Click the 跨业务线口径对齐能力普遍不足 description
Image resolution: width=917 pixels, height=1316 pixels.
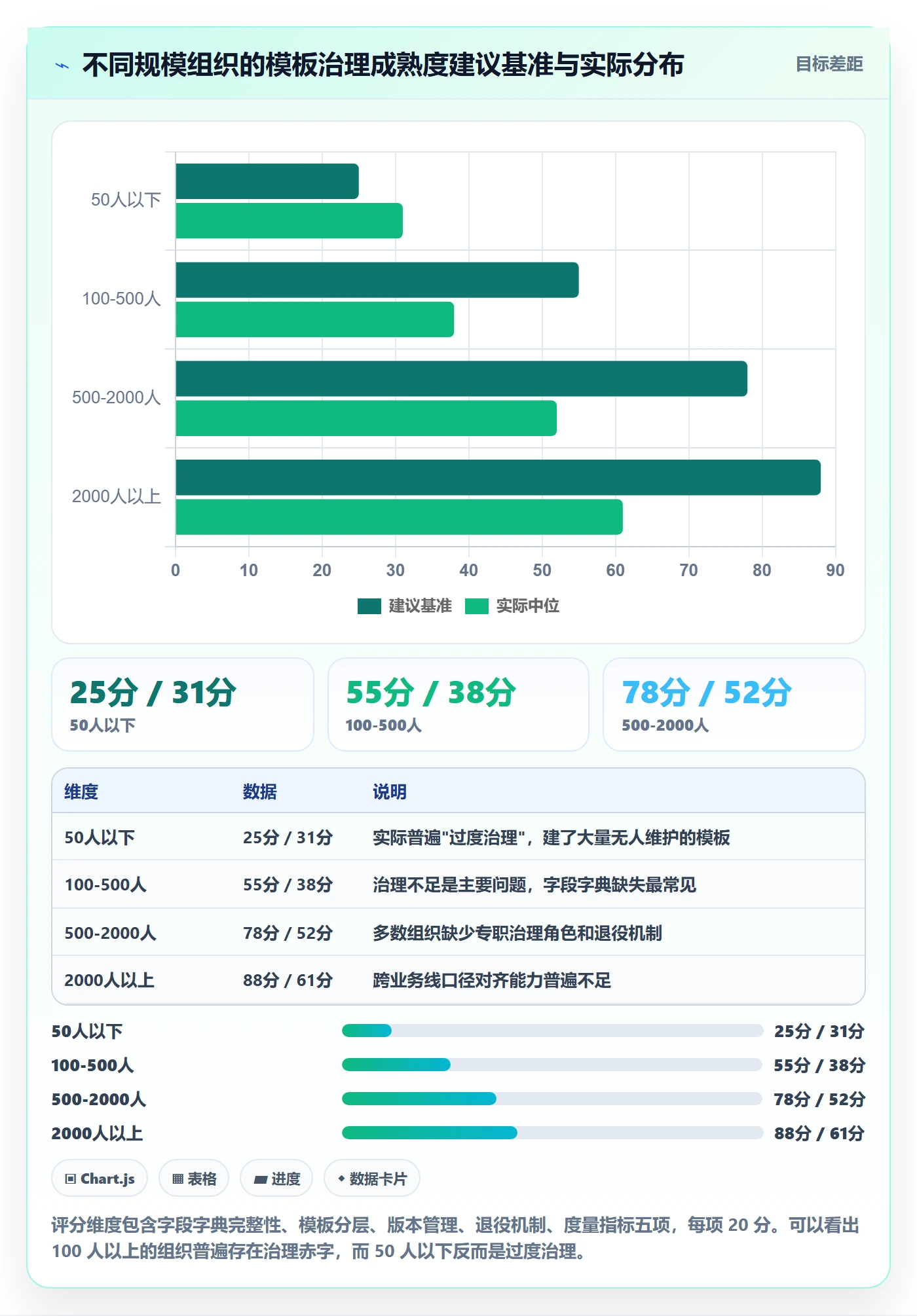click(x=492, y=980)
